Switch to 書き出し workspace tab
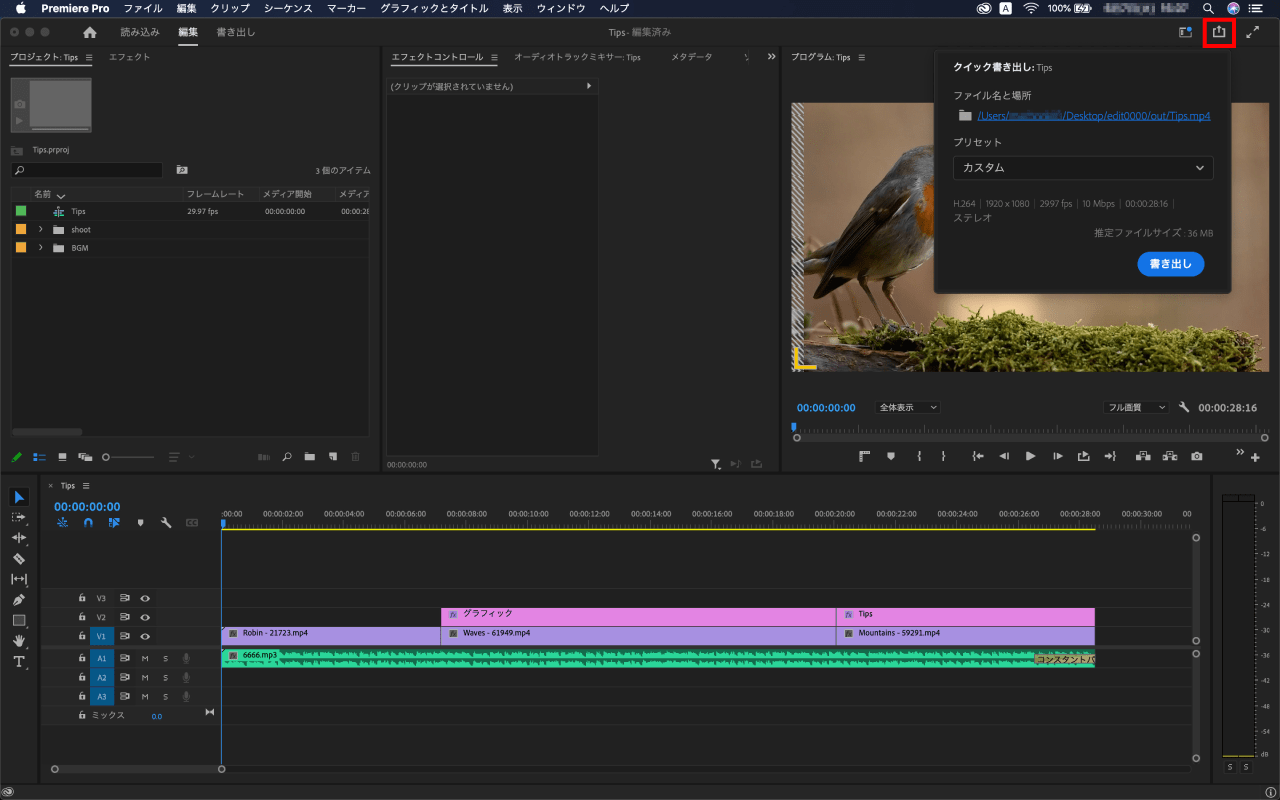This screenshot has width=1280, height=800. tap(236, 32)
